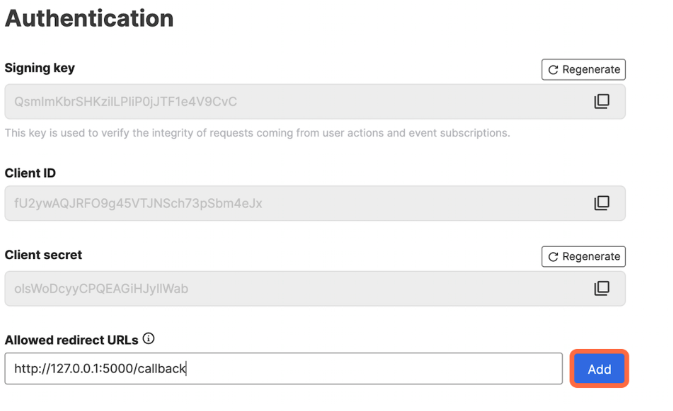The width and height of the screenshot is (673, 411).
Task: Click inside the Signing key field
Action: tap(315, 102)
